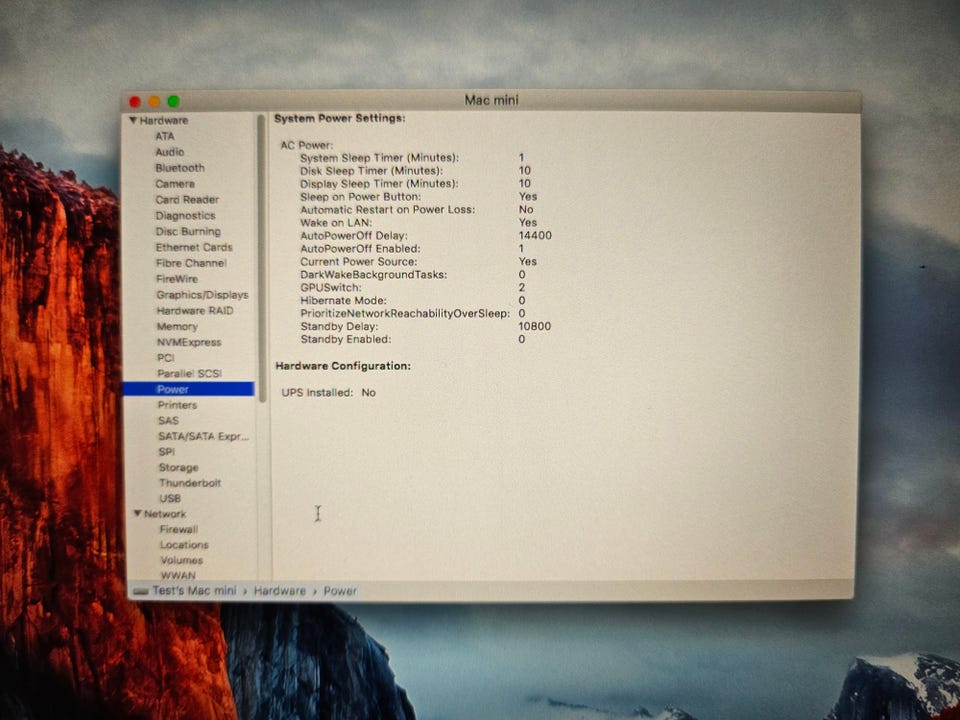Open WWAN under Network
This screenshot has height=720, width=960.
178,576
